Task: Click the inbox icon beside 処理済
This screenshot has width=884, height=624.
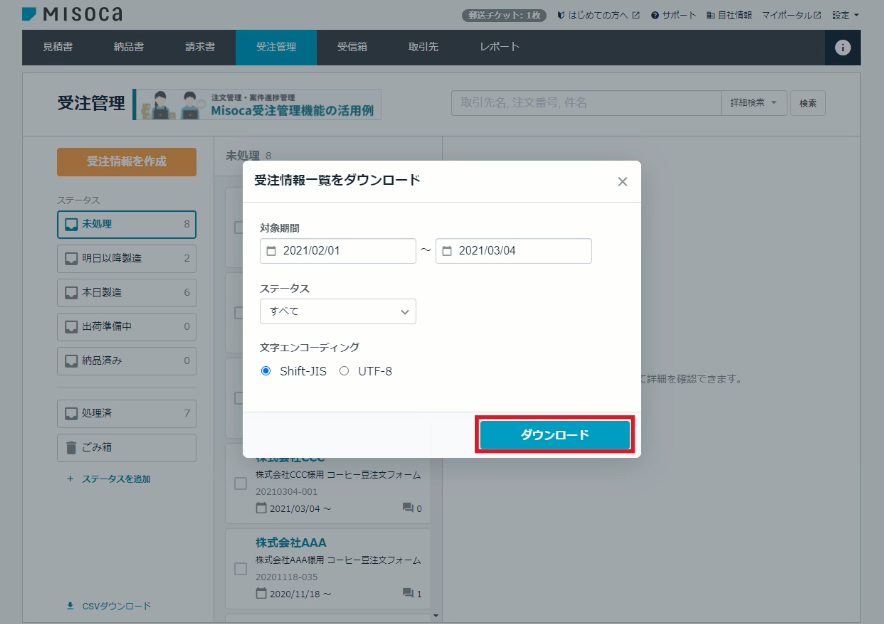Action: 71,413
